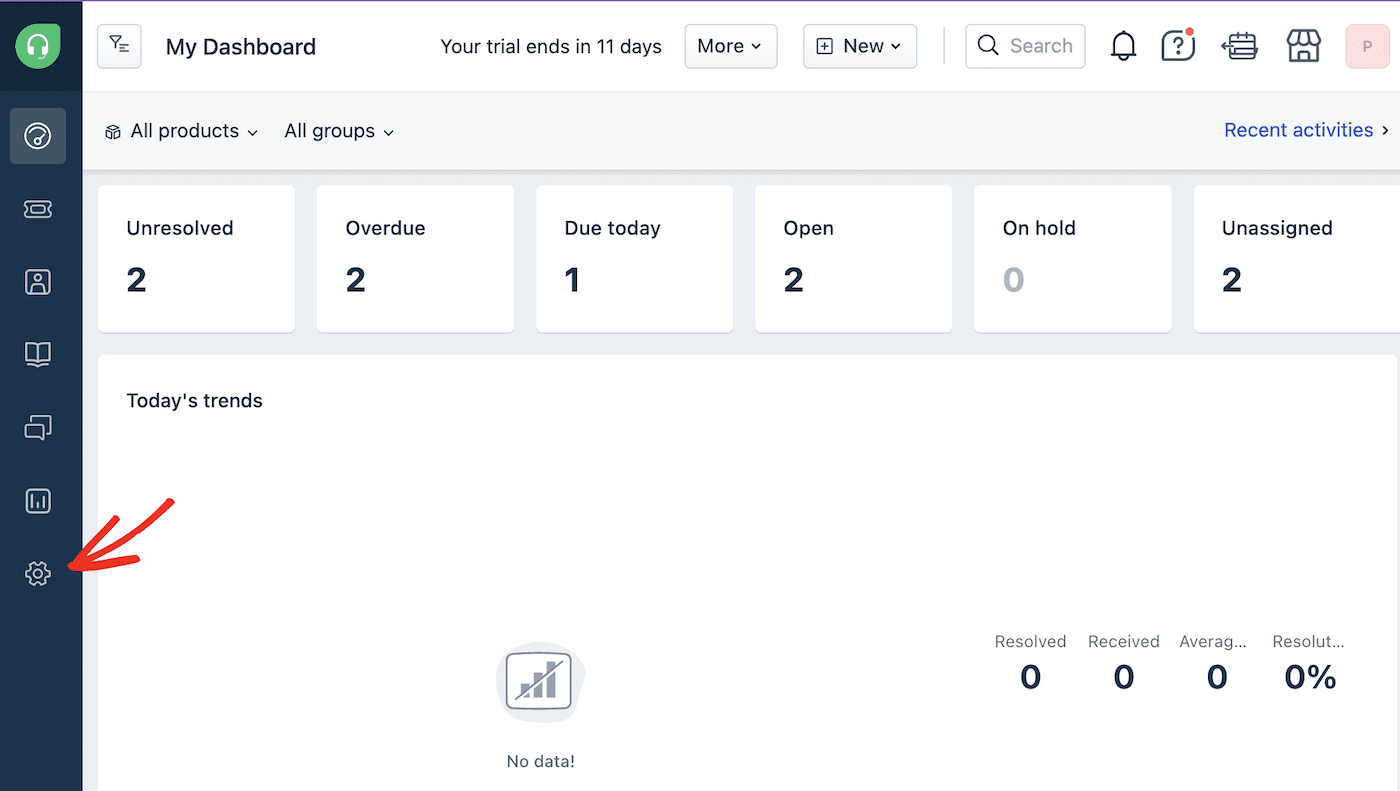Screen dimensions: 1400x791
Task: Open the ticket filters icon beside My Dashboard
Action: 119,46
